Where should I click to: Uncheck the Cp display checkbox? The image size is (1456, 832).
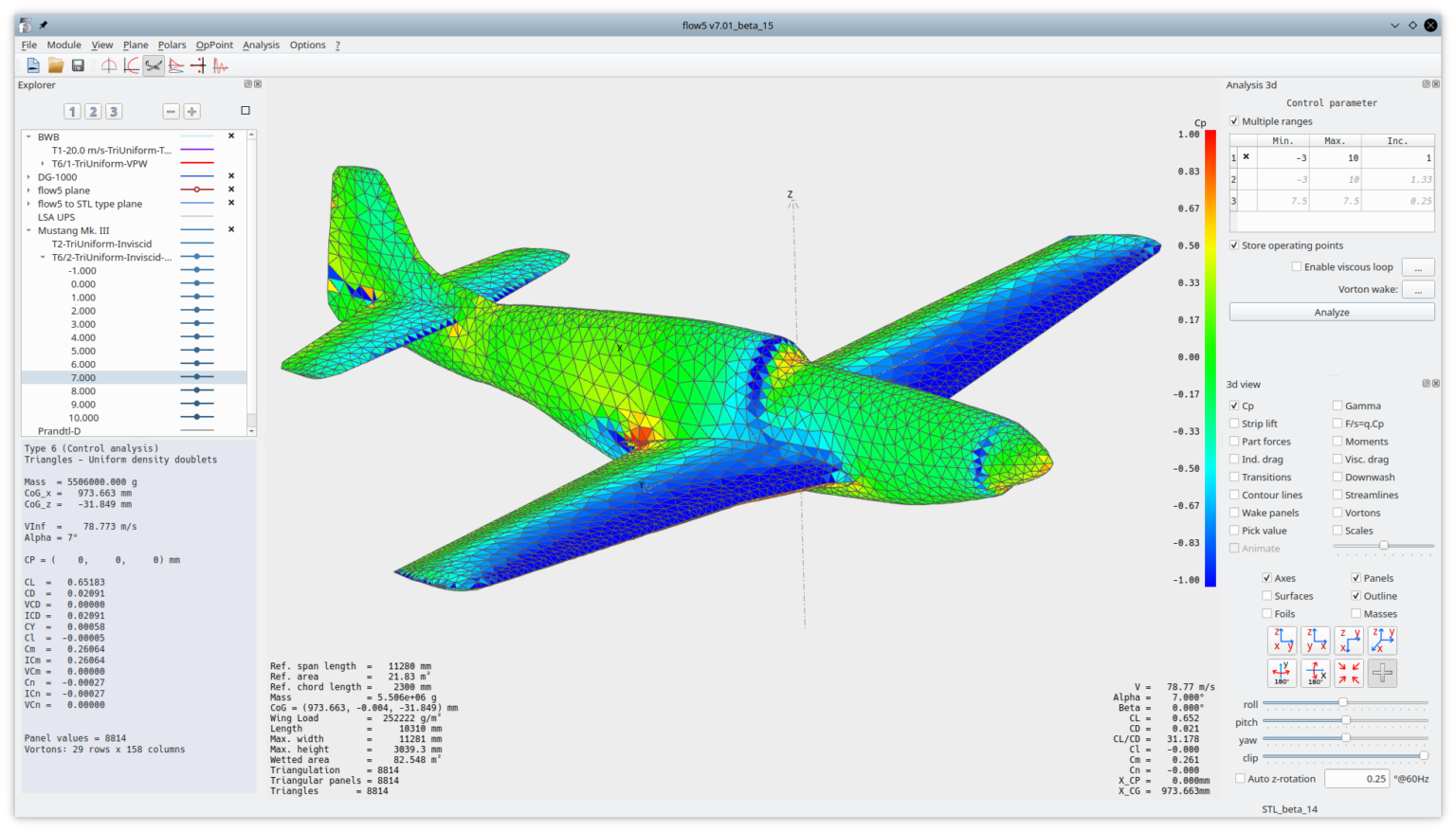[x=1234, y=406]
